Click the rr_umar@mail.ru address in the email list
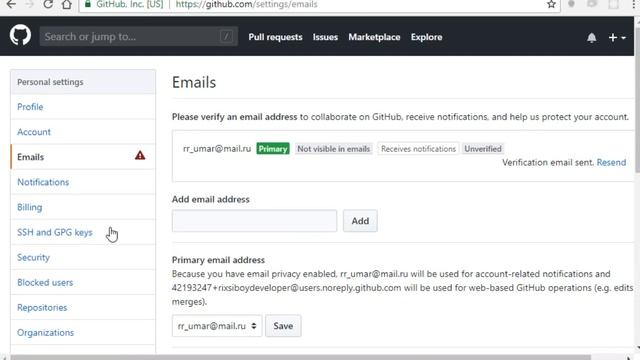The width and height of the screenshot is (640, 360). (217, 149)
